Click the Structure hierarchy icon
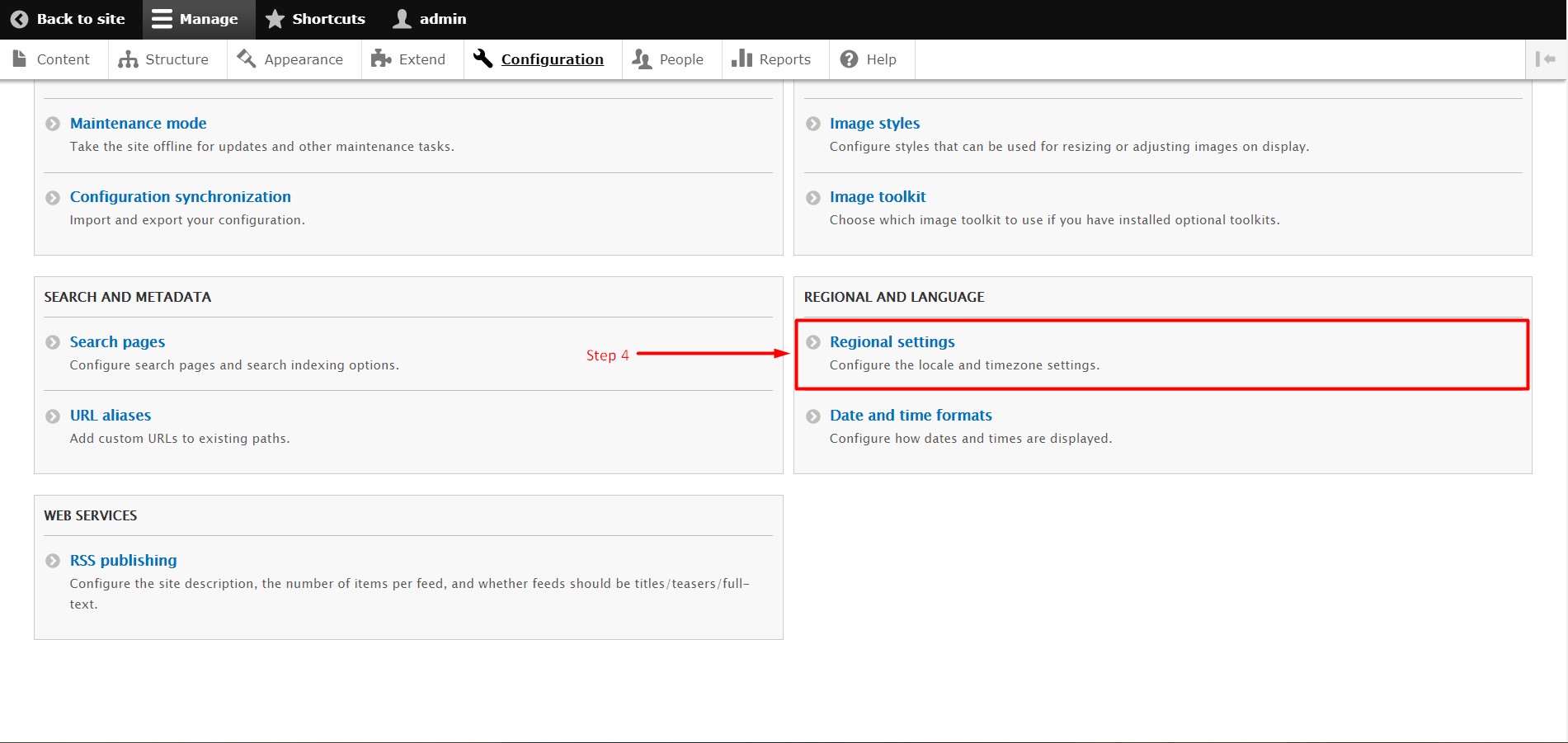 (128, 59)
